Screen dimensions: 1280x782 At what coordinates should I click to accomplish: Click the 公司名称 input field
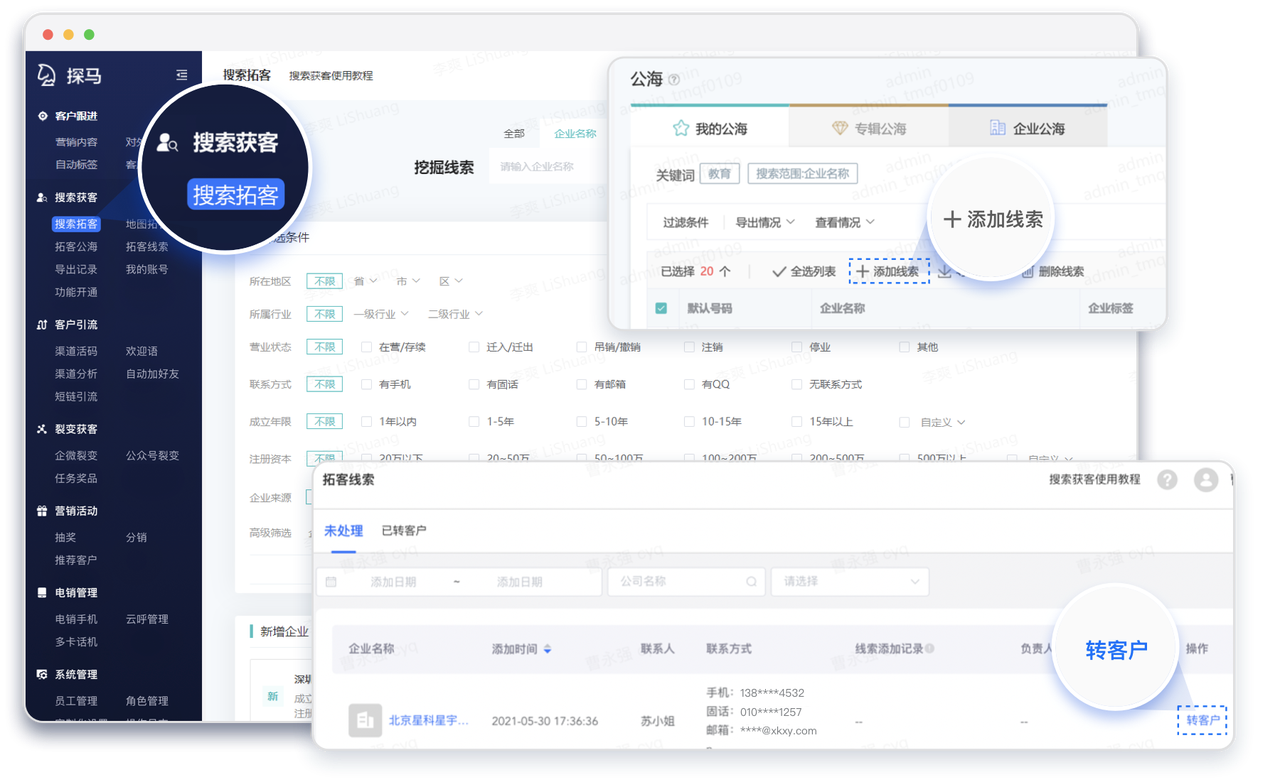pos(687,582)
